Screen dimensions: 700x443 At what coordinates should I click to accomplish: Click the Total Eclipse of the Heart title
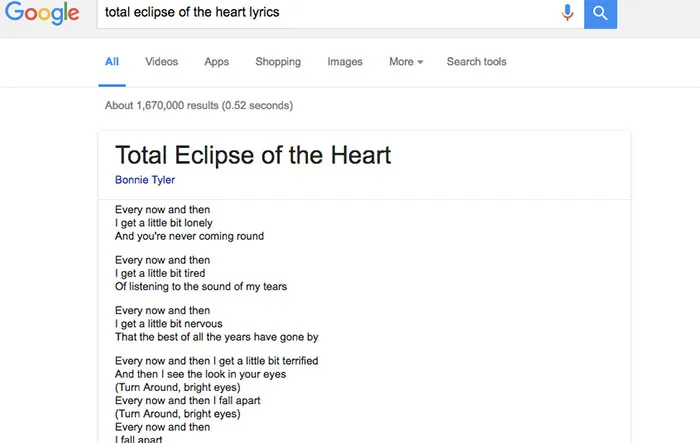coord(253,155)
